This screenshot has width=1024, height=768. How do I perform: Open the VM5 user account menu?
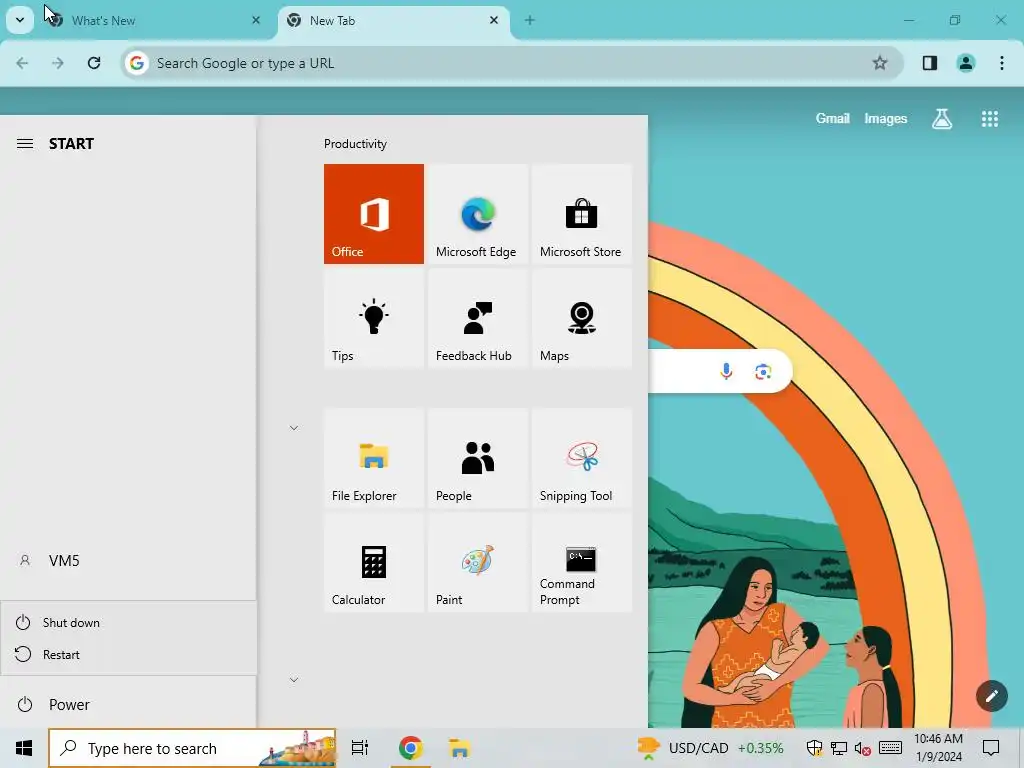[x=129, y=560]
